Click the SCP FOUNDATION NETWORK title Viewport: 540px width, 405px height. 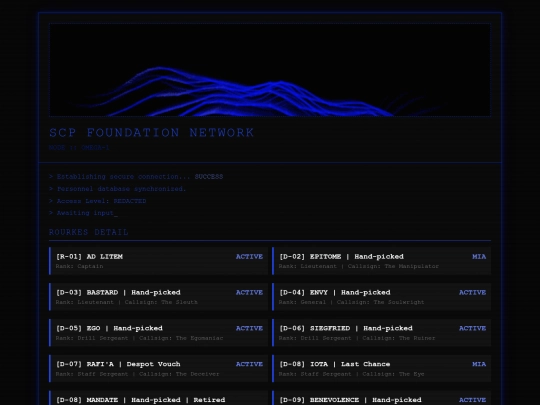152,133
